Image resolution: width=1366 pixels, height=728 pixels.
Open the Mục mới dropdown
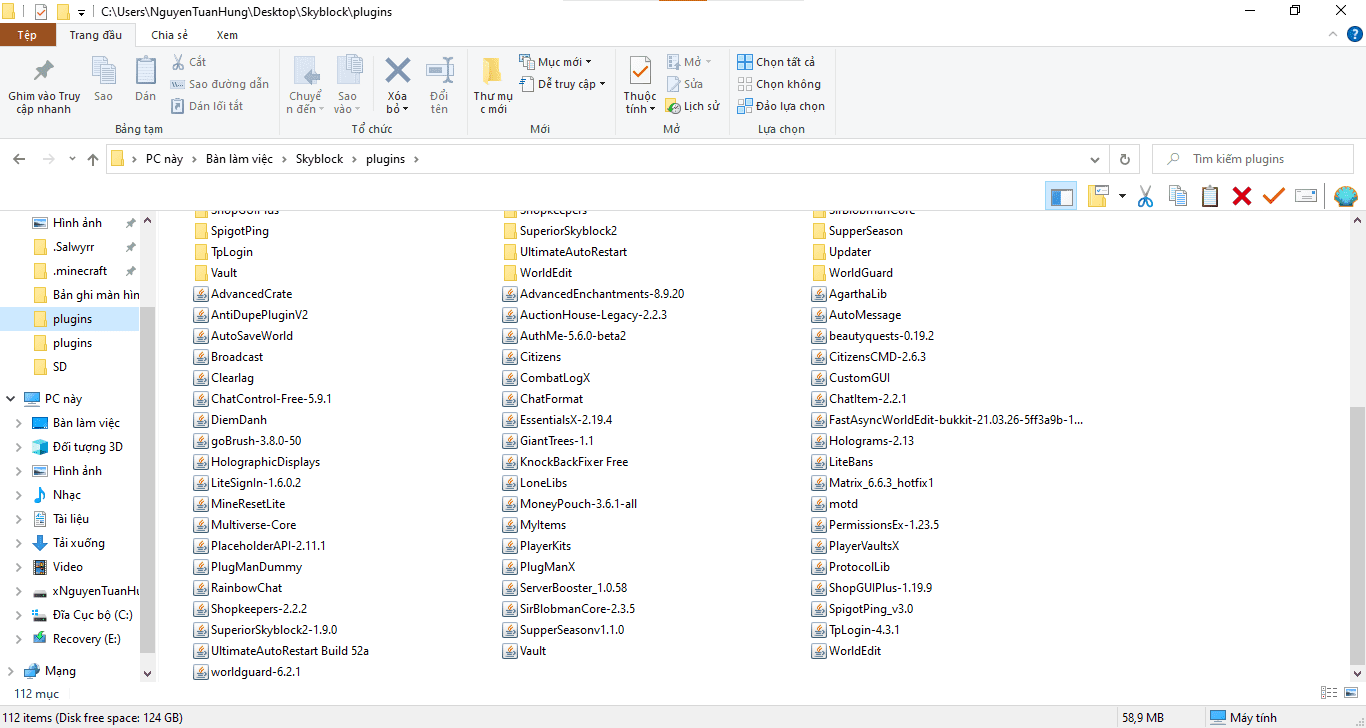coord(556,62)
